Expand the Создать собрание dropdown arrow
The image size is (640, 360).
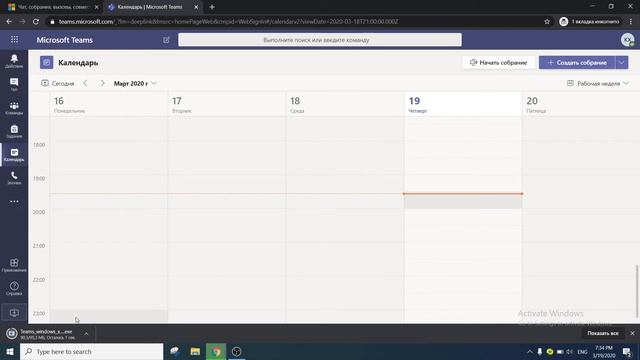tap(622, 62)
